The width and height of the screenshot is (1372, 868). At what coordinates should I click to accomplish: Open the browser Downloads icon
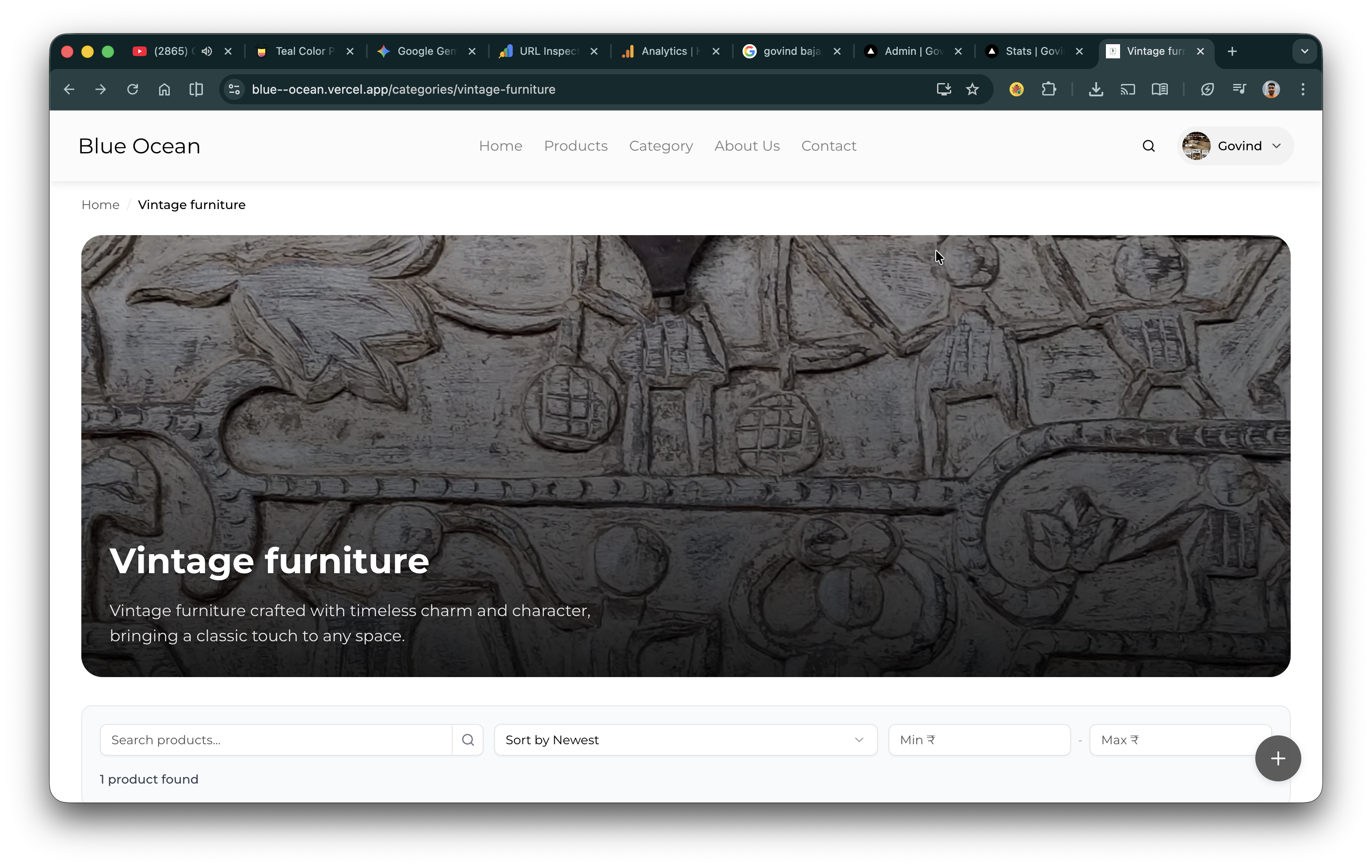click(x=1096, y=89)
